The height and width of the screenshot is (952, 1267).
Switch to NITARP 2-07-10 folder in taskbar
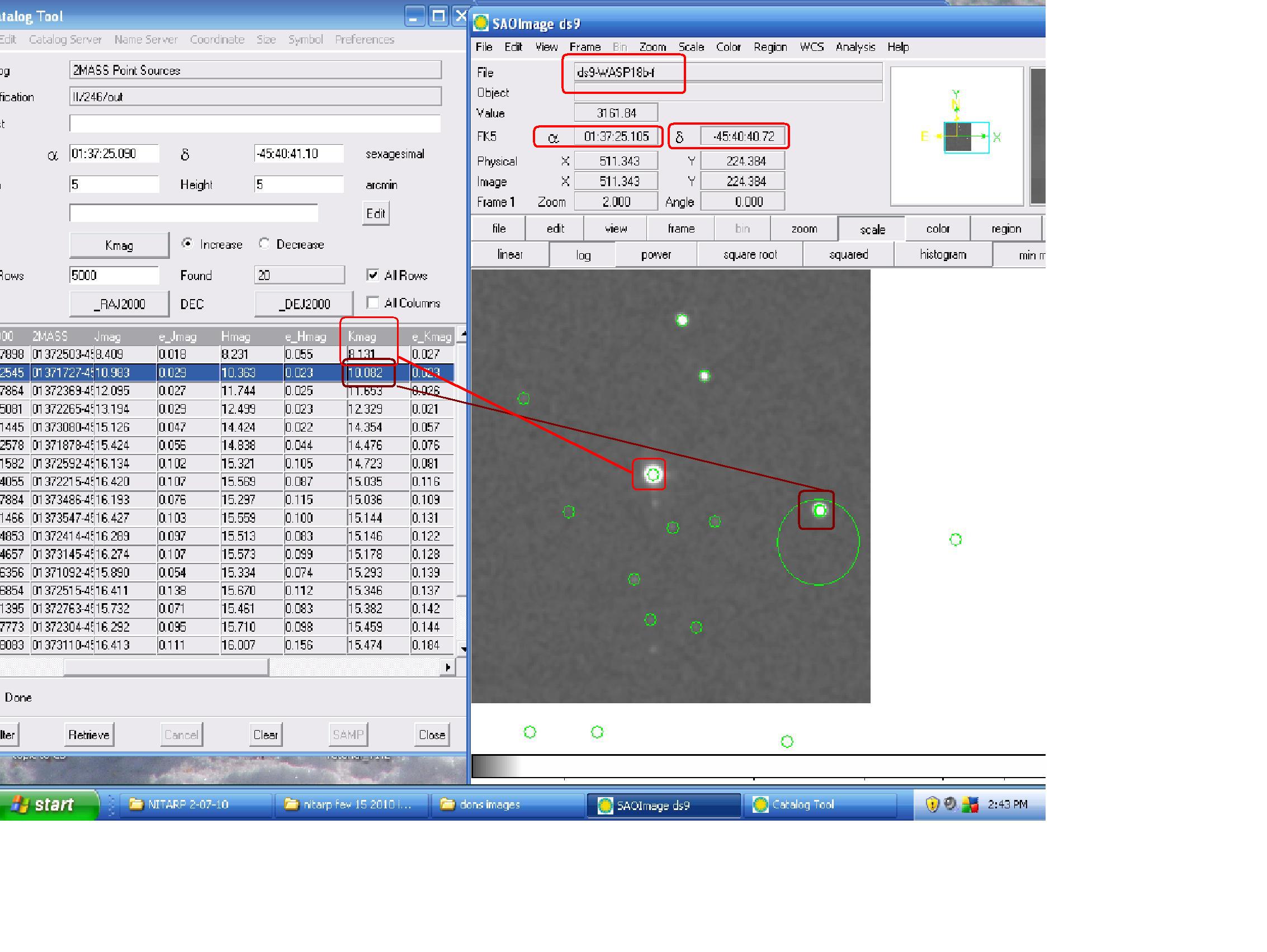(195, 805)
